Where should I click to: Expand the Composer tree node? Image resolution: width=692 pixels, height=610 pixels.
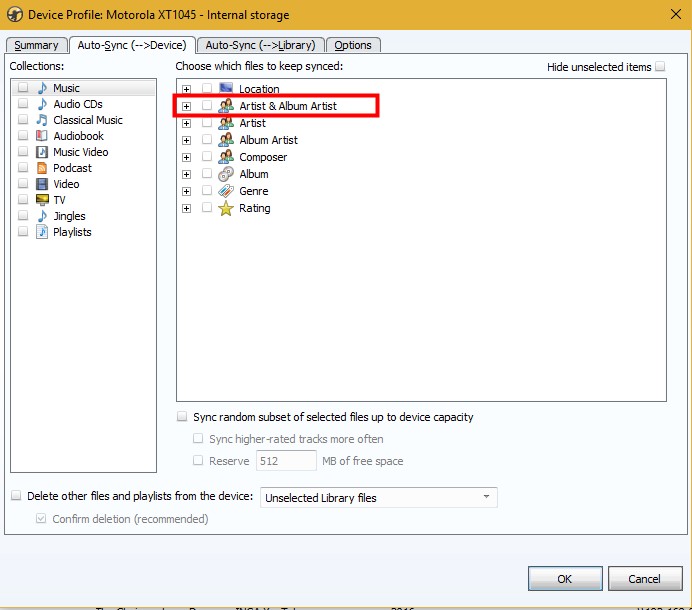[186, 157]
